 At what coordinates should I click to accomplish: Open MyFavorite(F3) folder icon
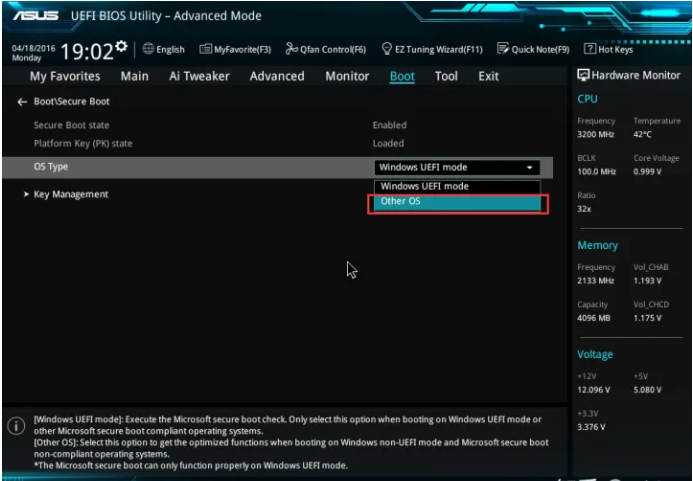coord(205,49)
